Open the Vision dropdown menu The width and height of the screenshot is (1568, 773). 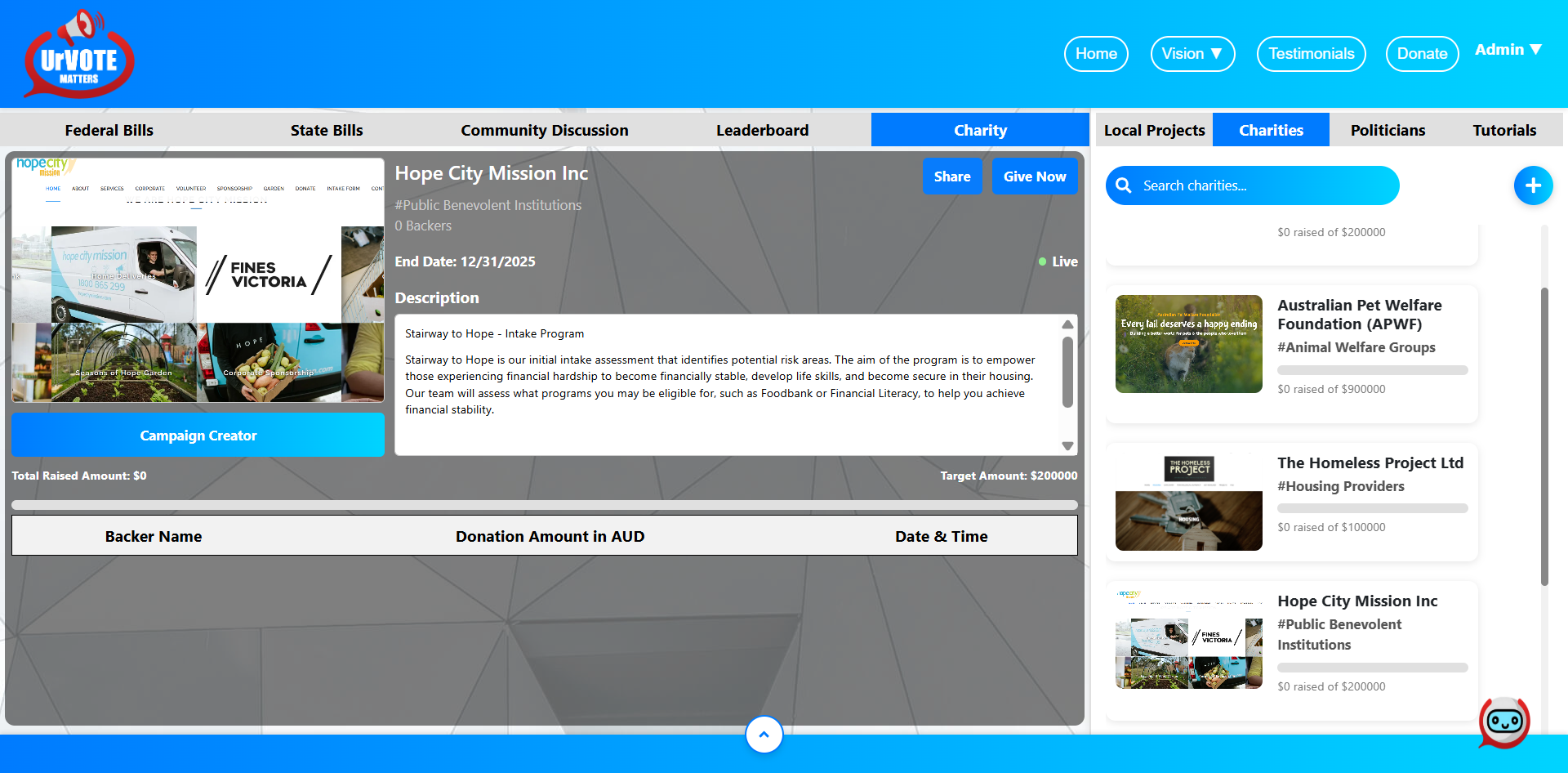pos(1192,54)
